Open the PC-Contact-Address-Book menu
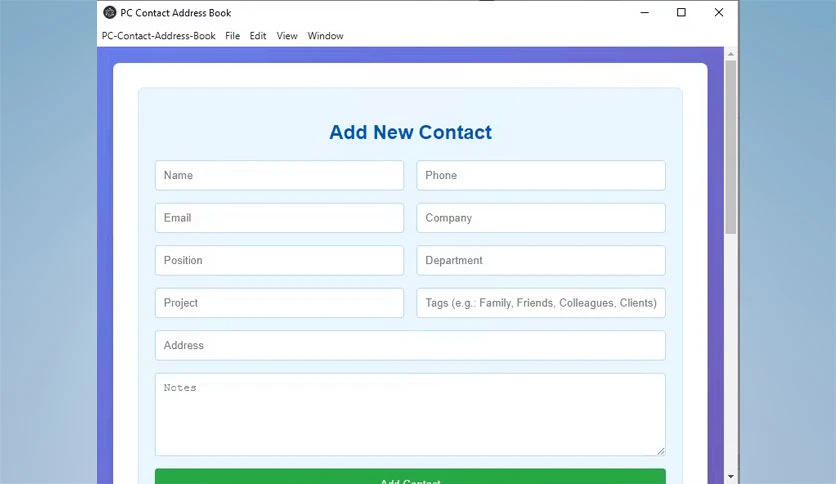The image size is (836, 484). pos(158,36)
